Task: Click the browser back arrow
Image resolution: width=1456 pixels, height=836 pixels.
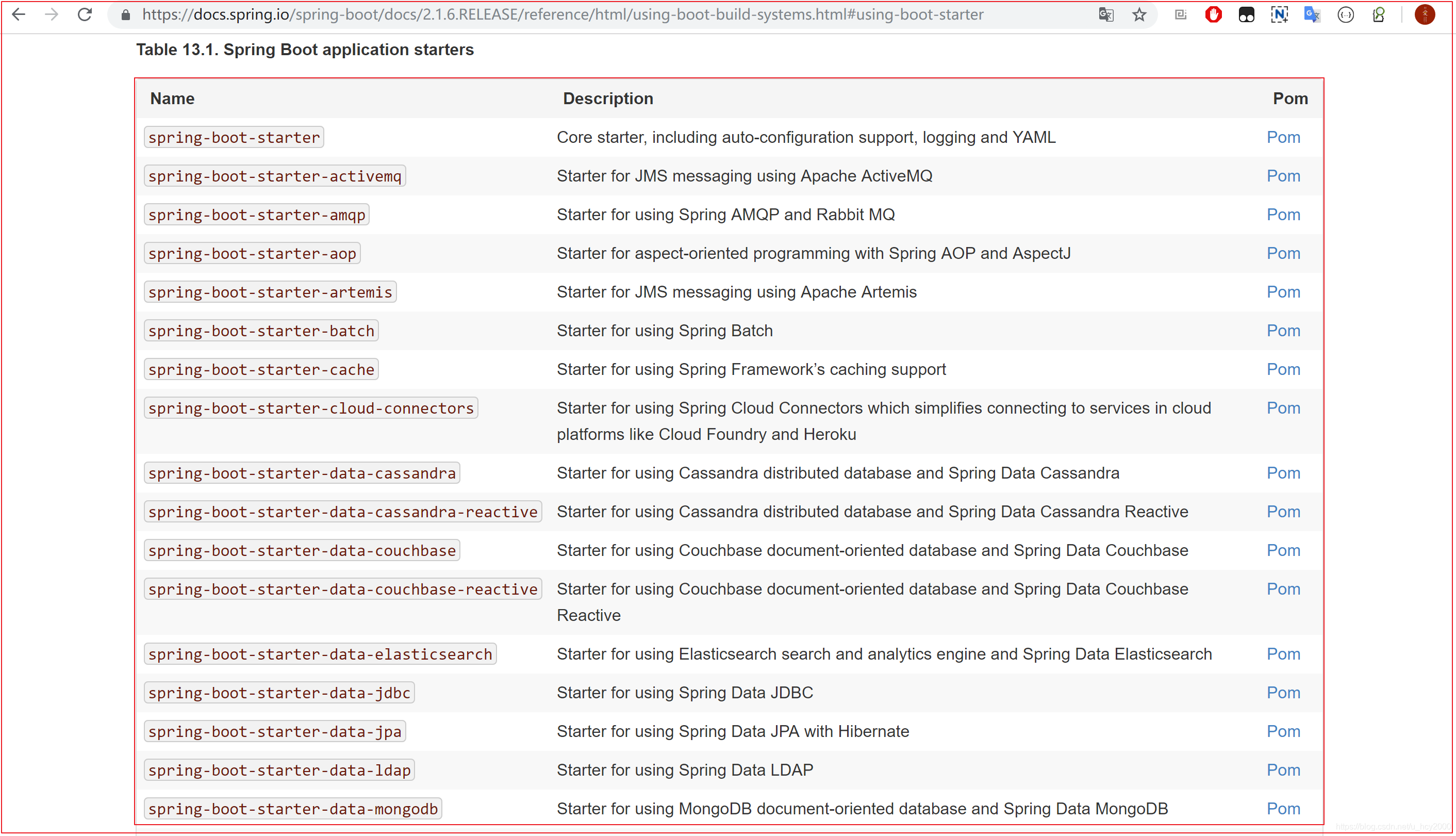Action: click(19, 14)
